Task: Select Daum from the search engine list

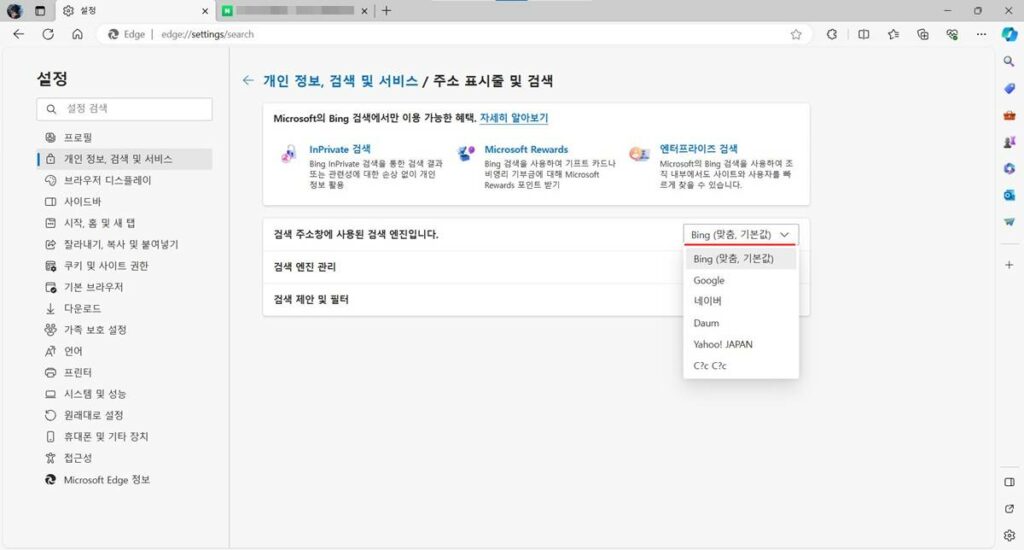Action: (740, 323)
